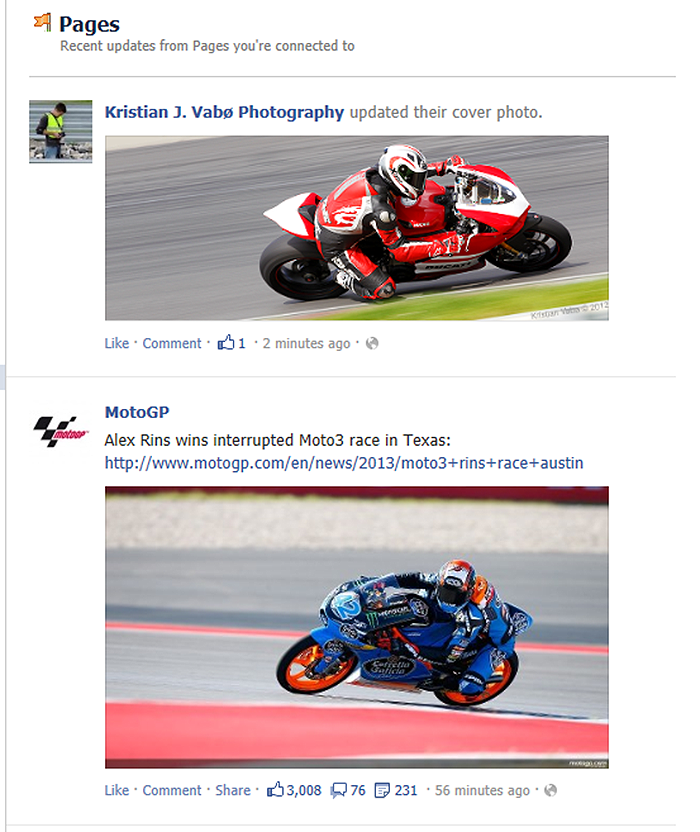Open Kristian J. Vabø Photography profile thumbnail
This screenshot has width=700, height=832.
61,131
